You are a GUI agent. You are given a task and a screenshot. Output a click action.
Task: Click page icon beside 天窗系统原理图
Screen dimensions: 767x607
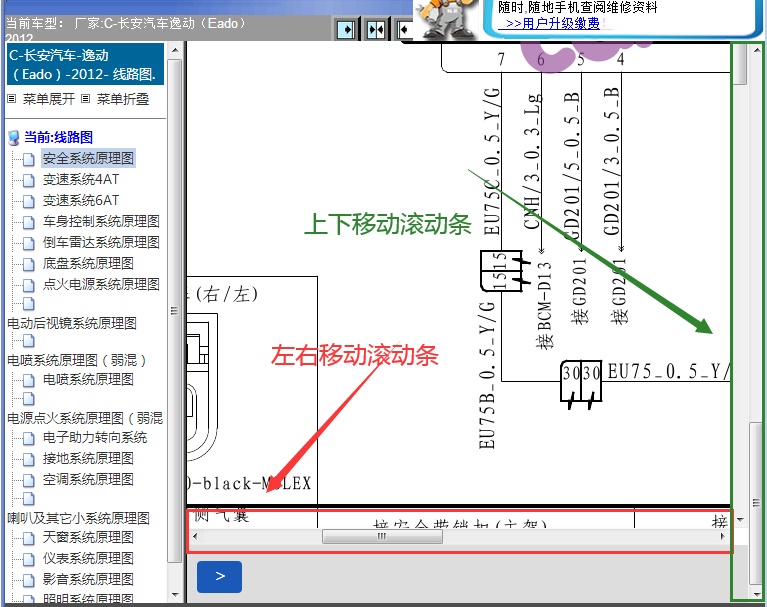[29, 538]
